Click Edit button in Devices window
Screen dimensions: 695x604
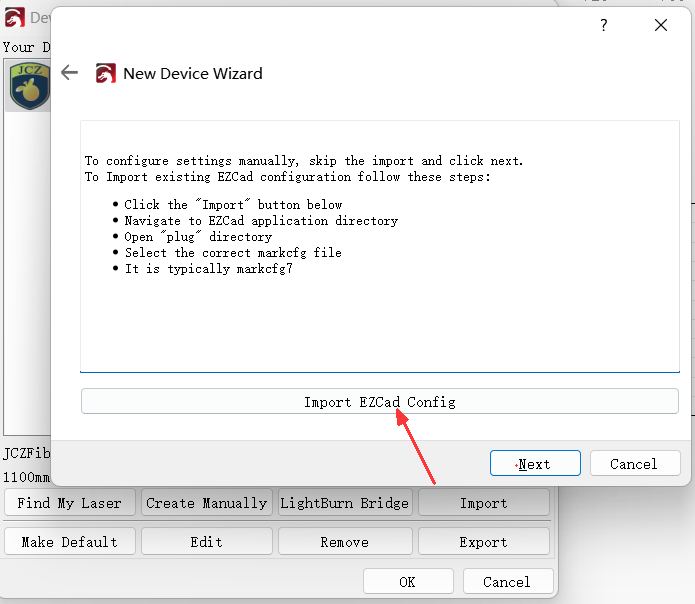pyautogui.click(x=207, y=541)
